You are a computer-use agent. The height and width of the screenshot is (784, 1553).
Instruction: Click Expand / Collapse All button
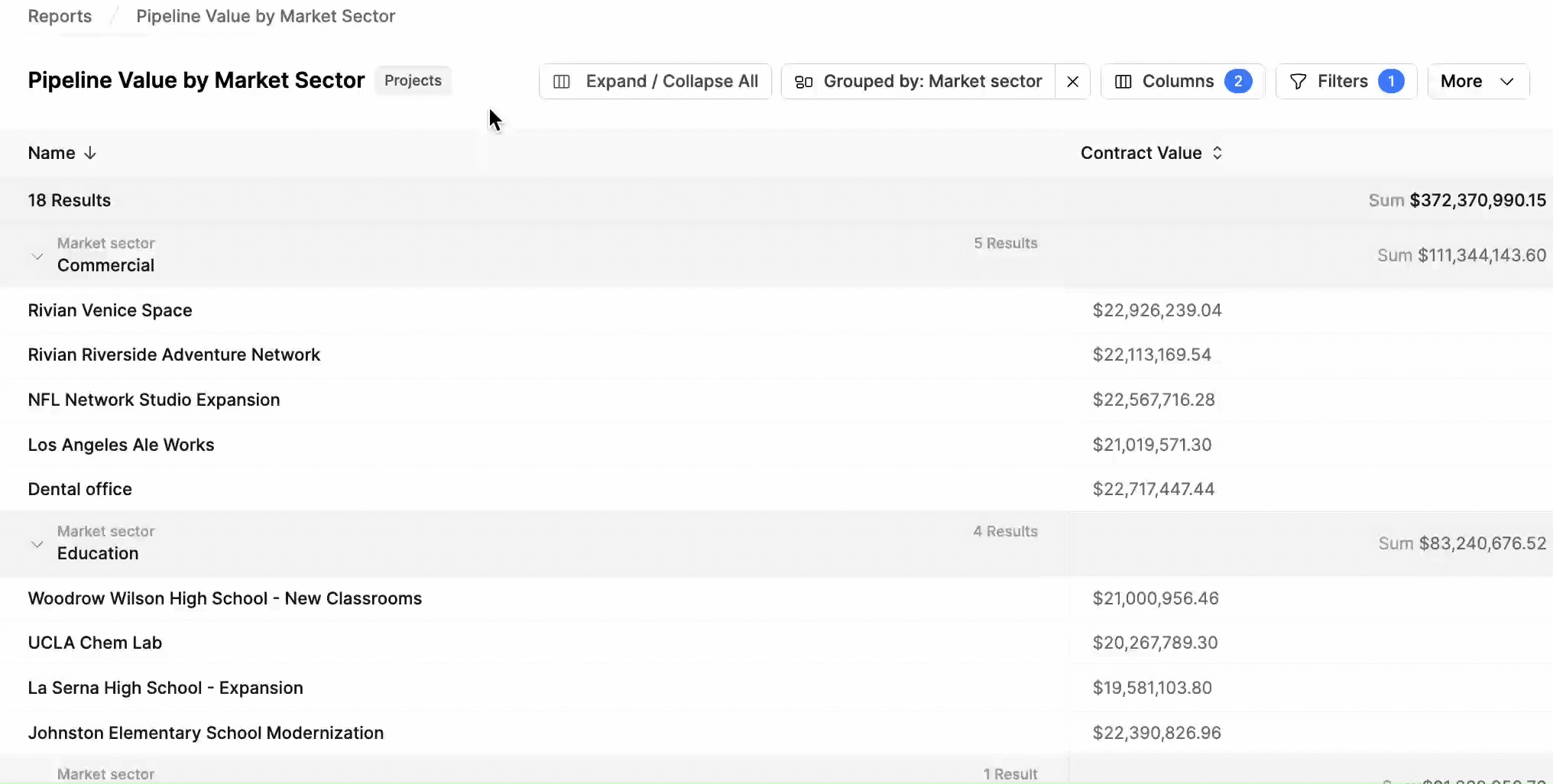(655, 82)
